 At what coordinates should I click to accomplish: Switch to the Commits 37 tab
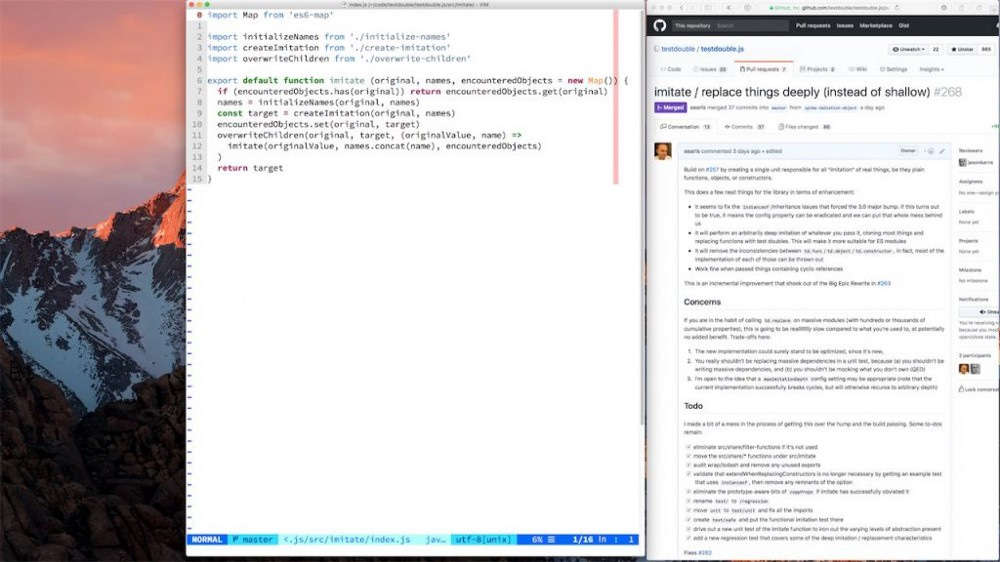[744, 127]
